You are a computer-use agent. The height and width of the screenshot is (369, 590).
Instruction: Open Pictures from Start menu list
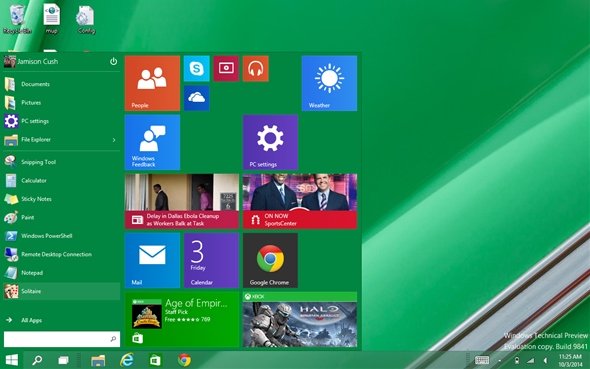(62, 103)
